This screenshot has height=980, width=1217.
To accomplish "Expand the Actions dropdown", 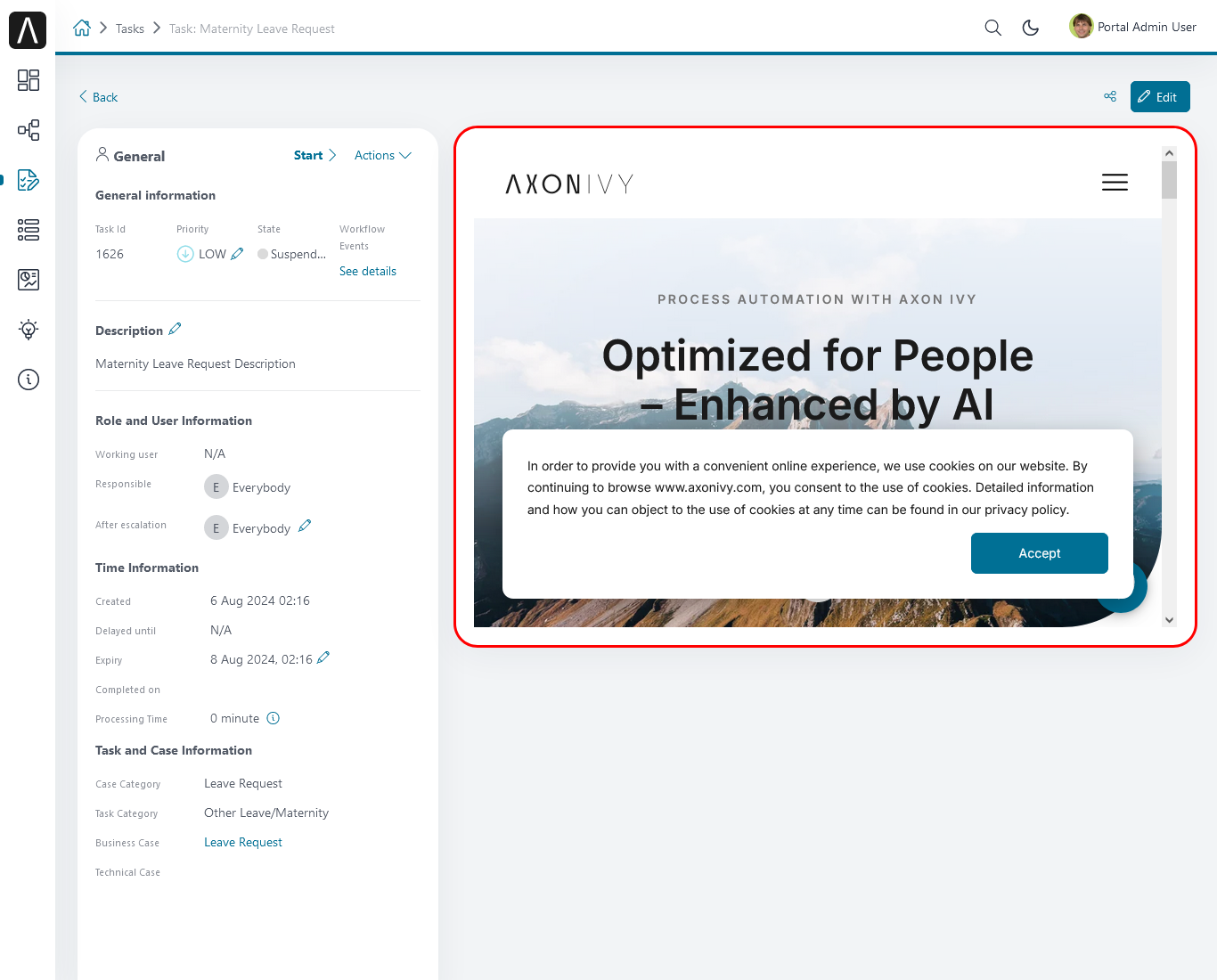I will [383, 155].
